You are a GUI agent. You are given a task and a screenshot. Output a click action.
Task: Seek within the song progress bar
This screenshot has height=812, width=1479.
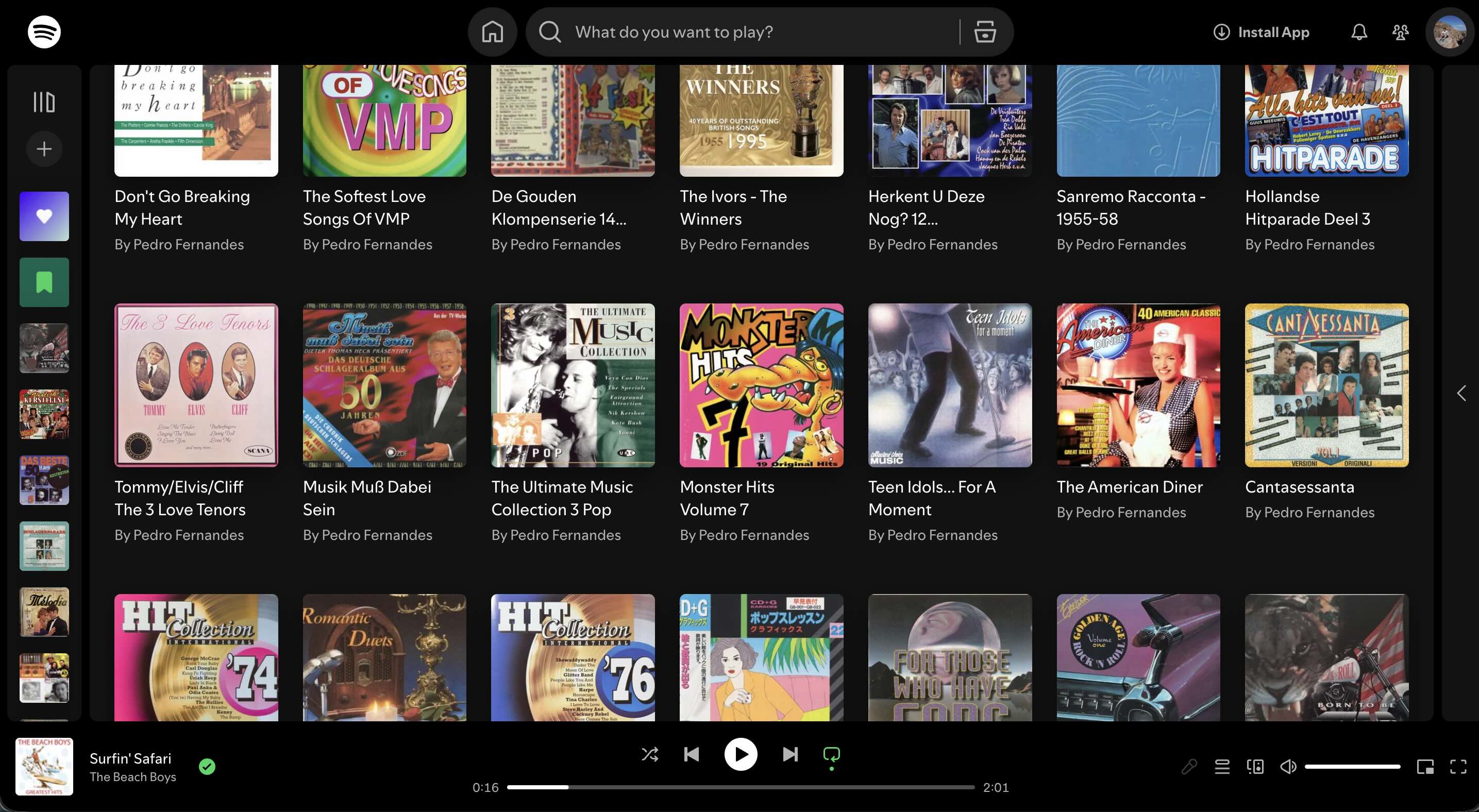coord(741,787)
